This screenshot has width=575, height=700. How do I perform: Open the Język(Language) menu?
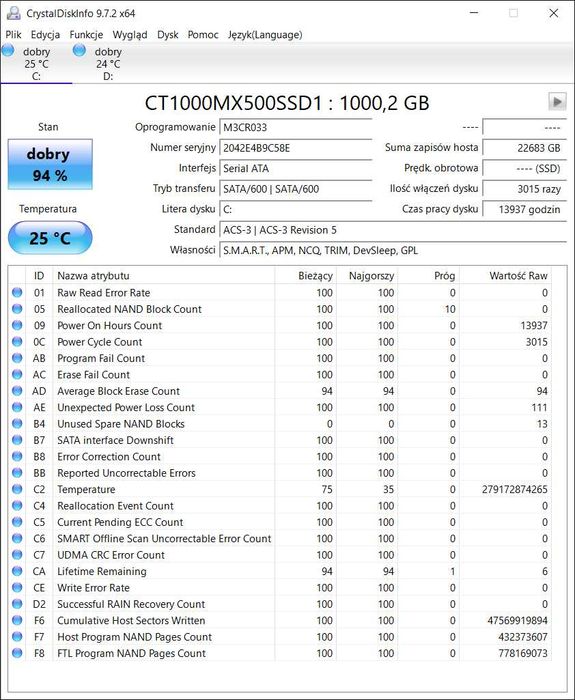tap(265, 35)
